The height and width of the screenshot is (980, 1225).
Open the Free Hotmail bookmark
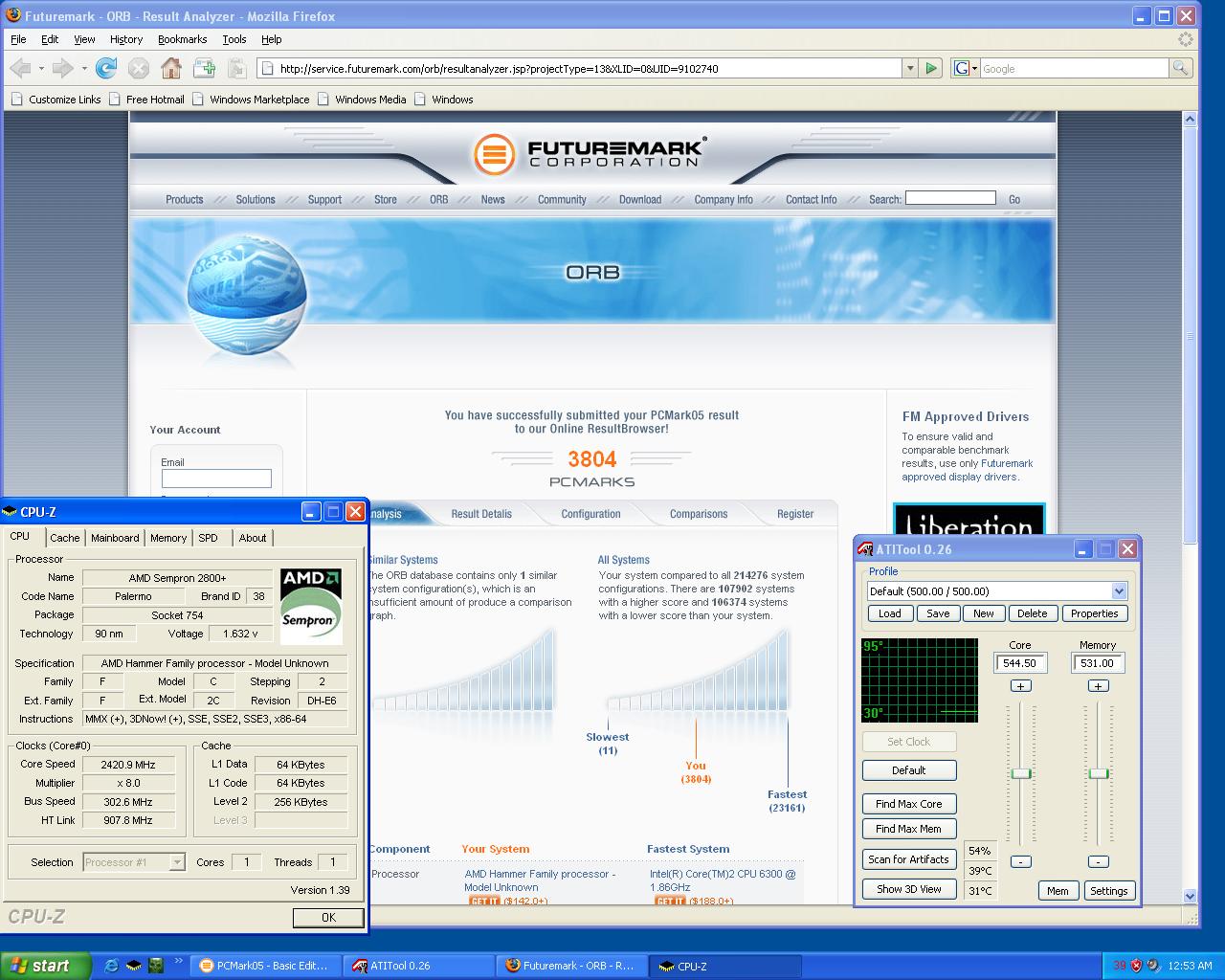point(146,100)
